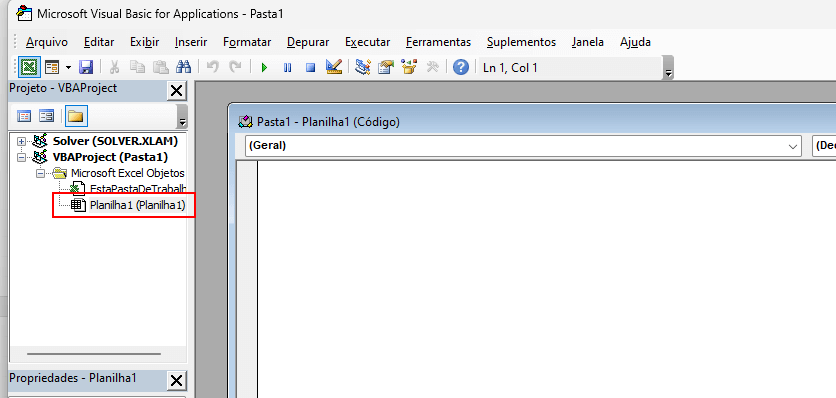Open the Inserir menu
Screen dimensions: 836x398
(x=191, y=42)
